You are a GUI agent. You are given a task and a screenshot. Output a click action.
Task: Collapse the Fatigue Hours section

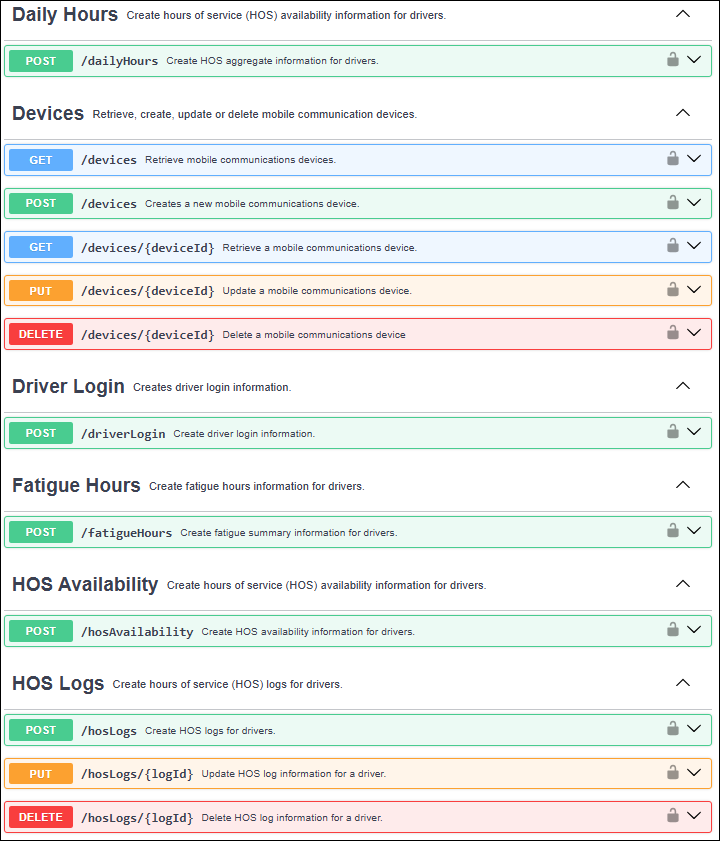click(x=683, y=485)
